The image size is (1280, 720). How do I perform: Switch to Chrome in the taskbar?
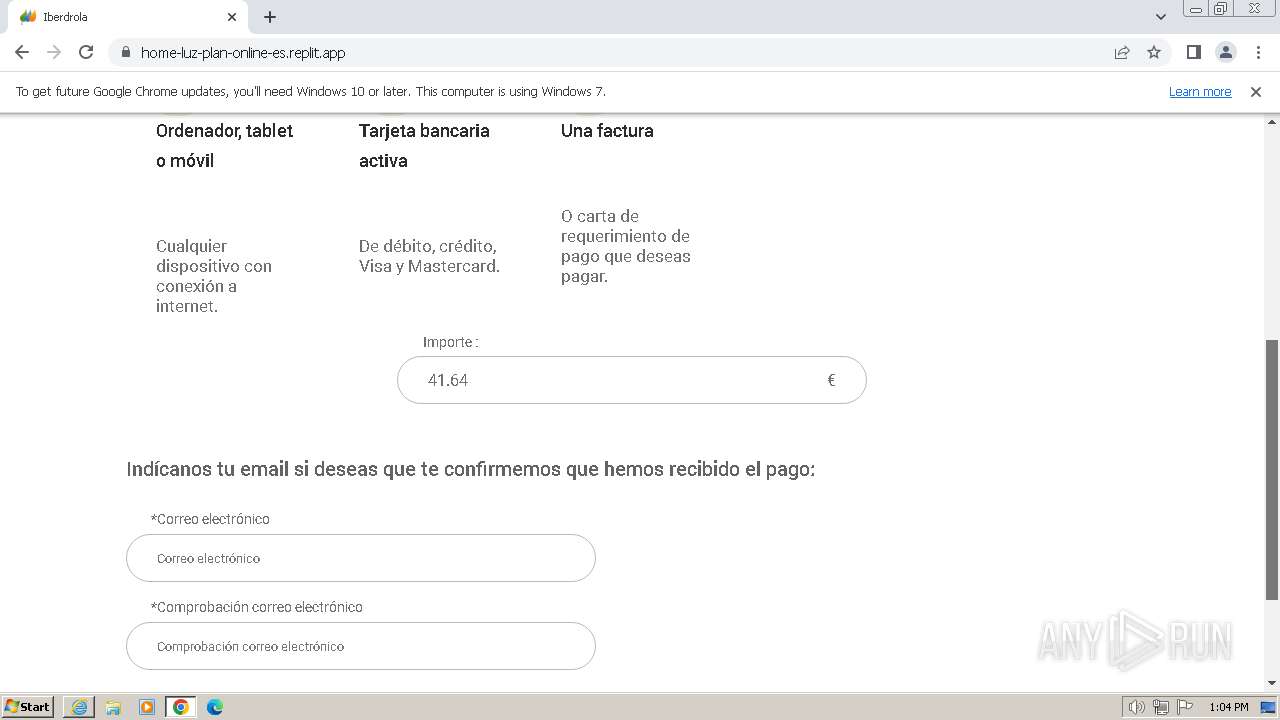(181, 707)
